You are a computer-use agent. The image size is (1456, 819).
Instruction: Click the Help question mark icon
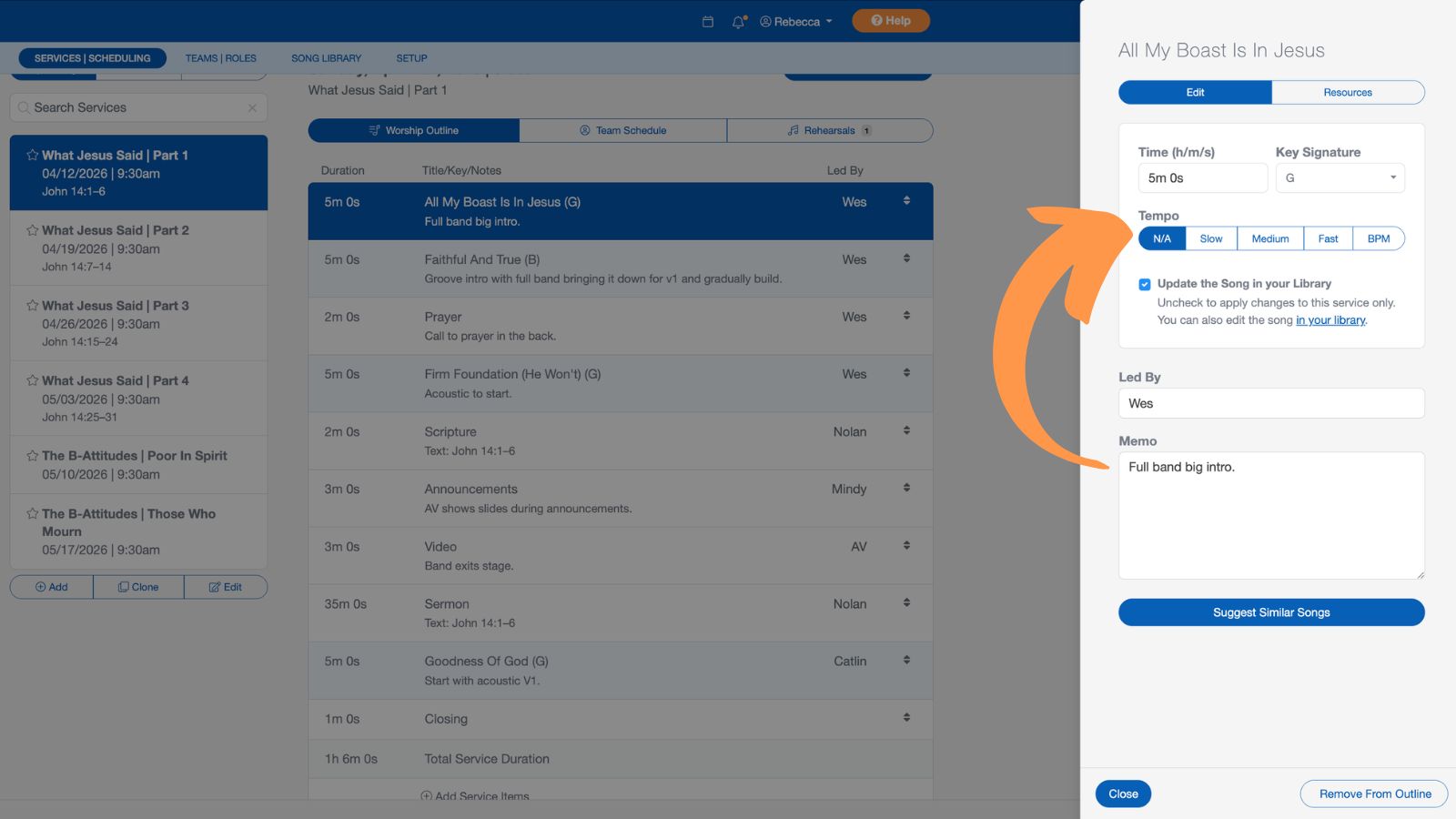[x=875, y=21]
